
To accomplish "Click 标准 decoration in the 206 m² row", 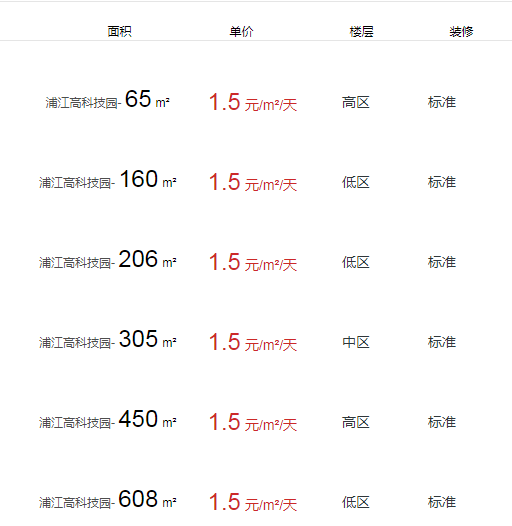I will 442,262.
